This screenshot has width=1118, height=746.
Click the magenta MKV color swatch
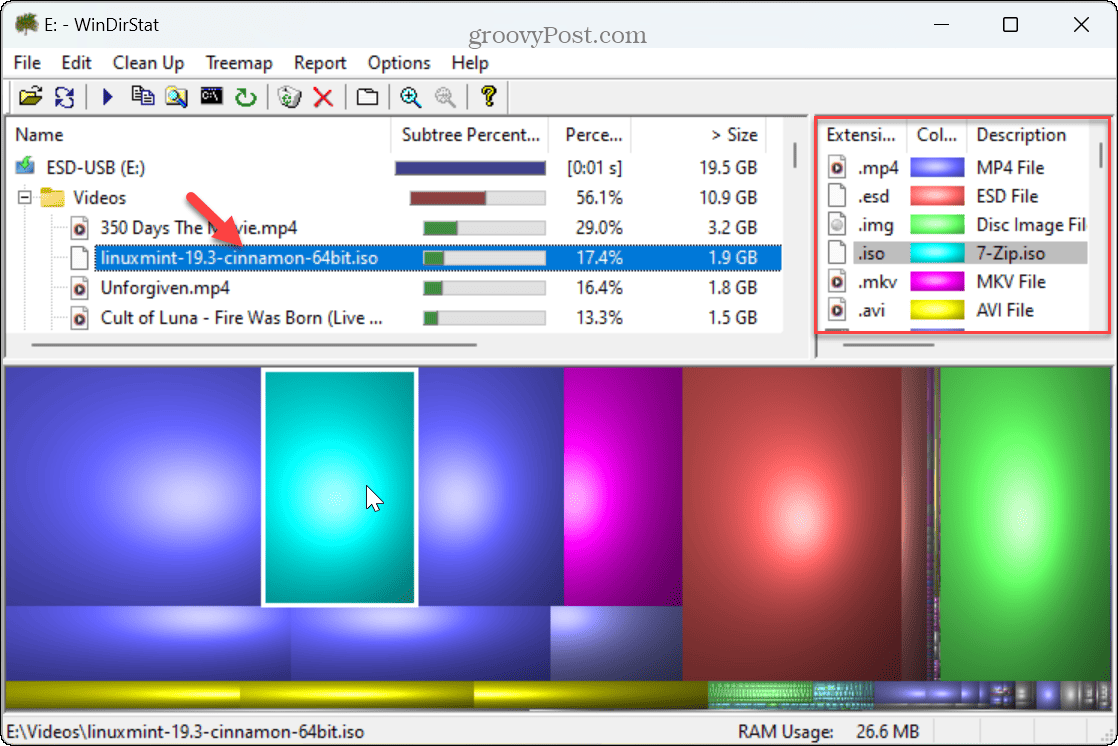pyautogui.click(x=936, y=282)
